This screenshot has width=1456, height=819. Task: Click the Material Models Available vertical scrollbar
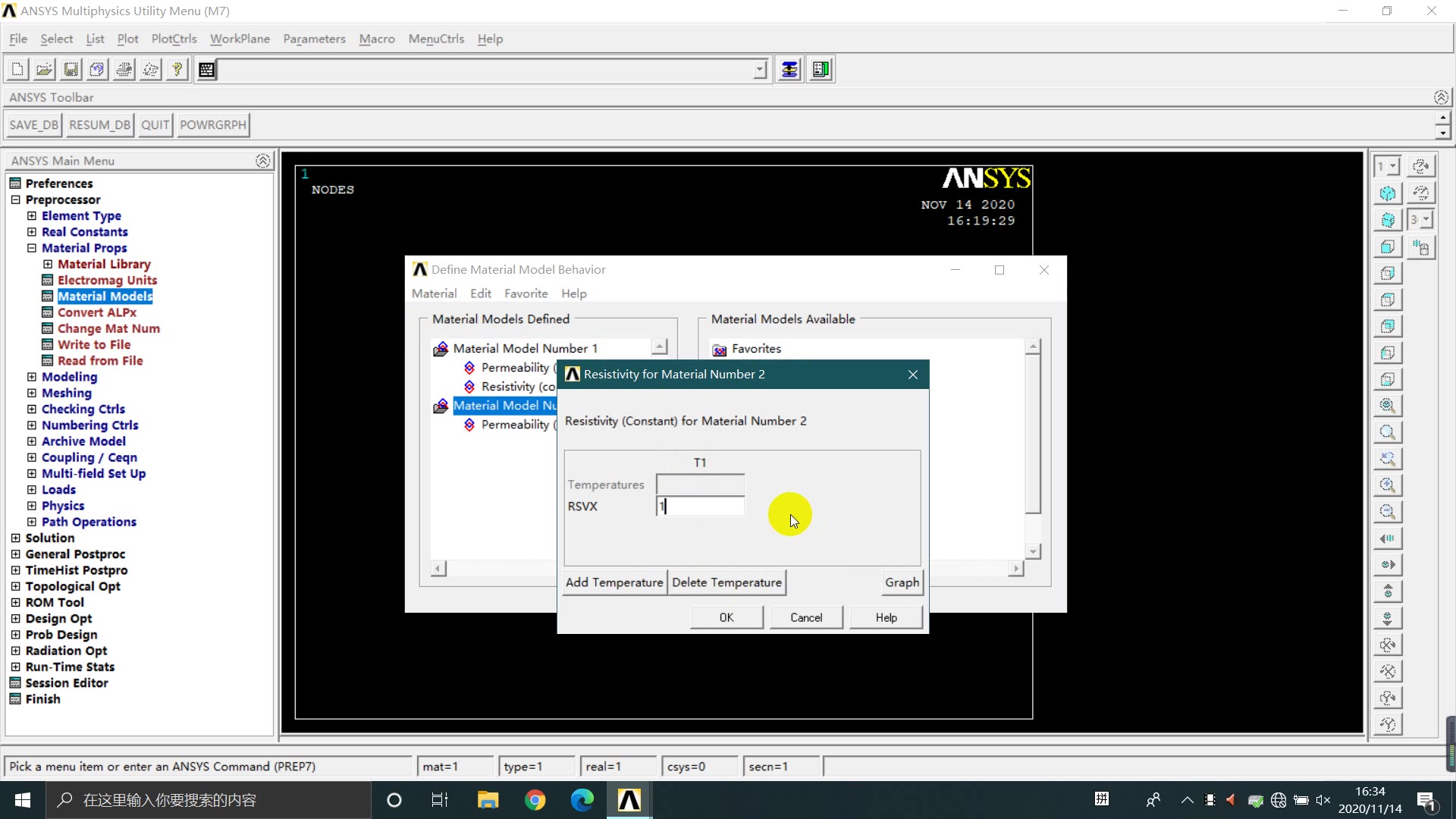point(1033,449)
